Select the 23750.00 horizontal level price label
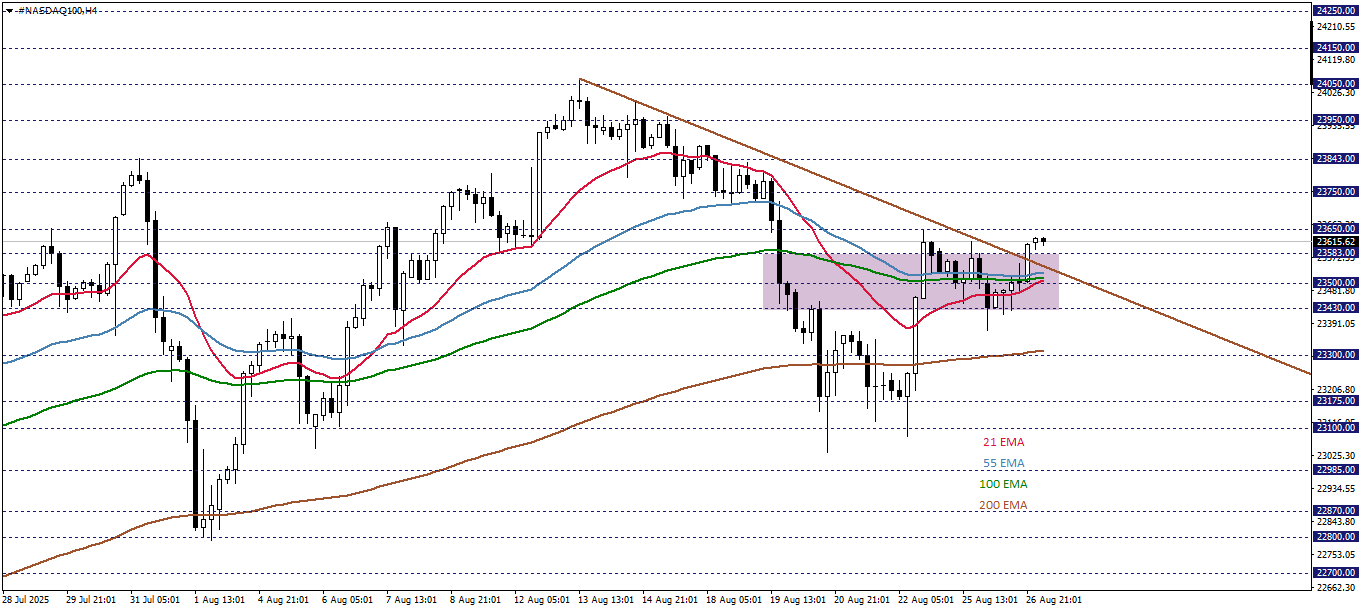 click(x=1336, y=192)
